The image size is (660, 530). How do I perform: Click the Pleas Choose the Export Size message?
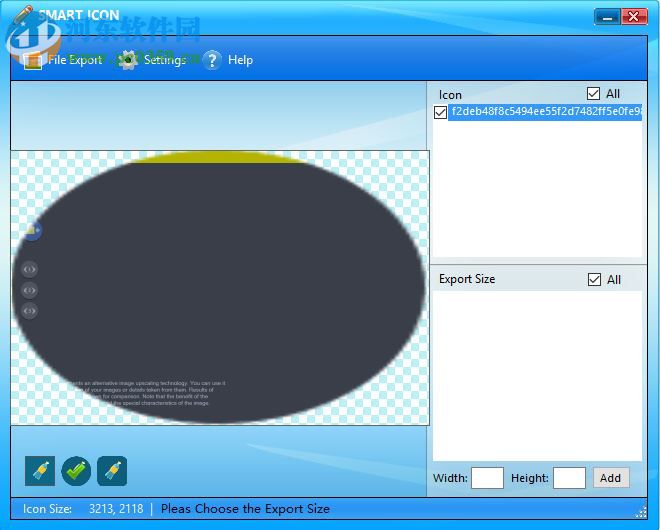click(245, 509)
